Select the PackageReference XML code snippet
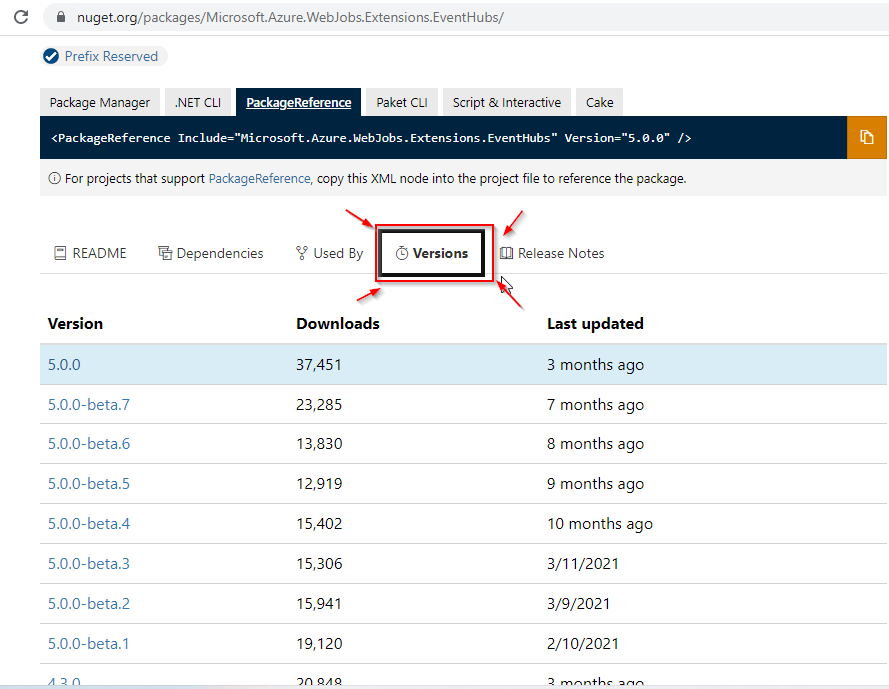 point(371,138)
